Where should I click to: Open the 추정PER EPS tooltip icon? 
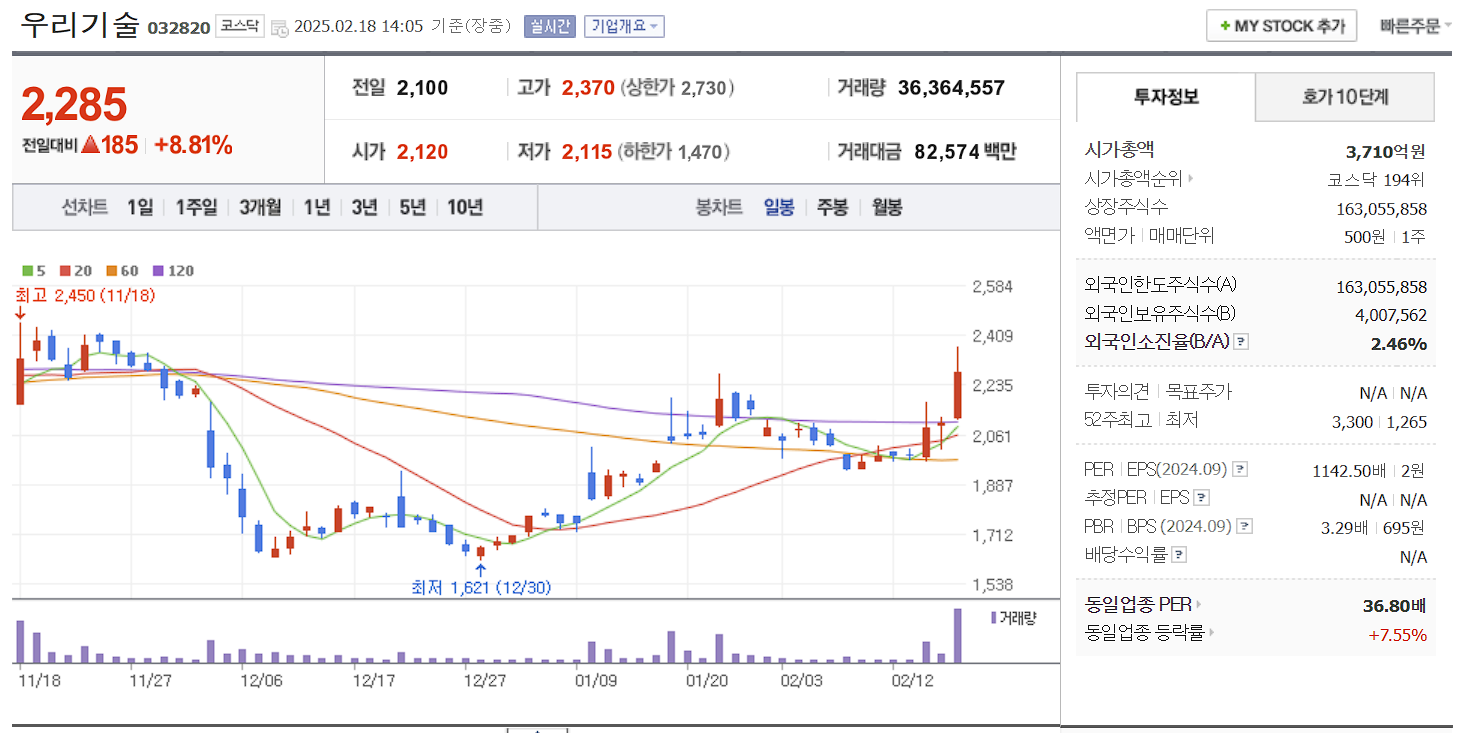[x=1201, y=498]
